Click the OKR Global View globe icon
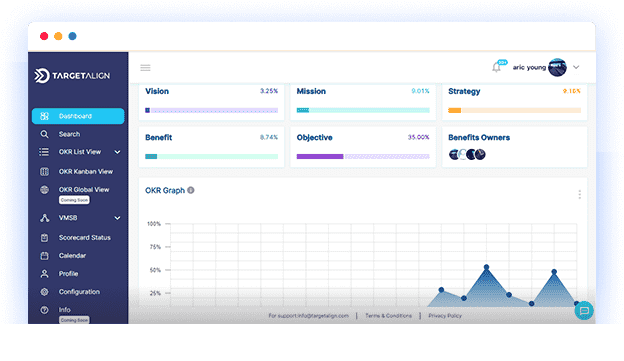The width and height of the screenshot is (624, 361). pyautogui.click(x=45, y=189)
